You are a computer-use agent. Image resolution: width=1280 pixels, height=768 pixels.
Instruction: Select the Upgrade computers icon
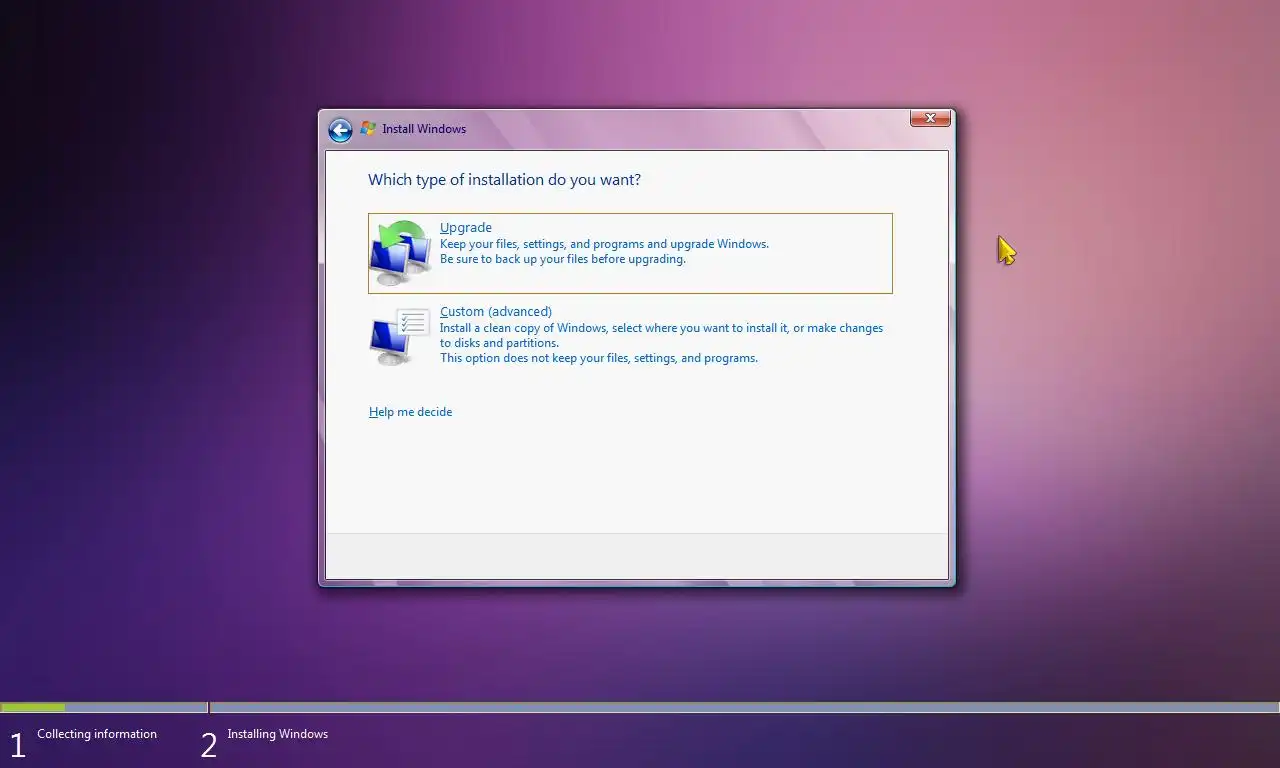click(x=401, y=252)
